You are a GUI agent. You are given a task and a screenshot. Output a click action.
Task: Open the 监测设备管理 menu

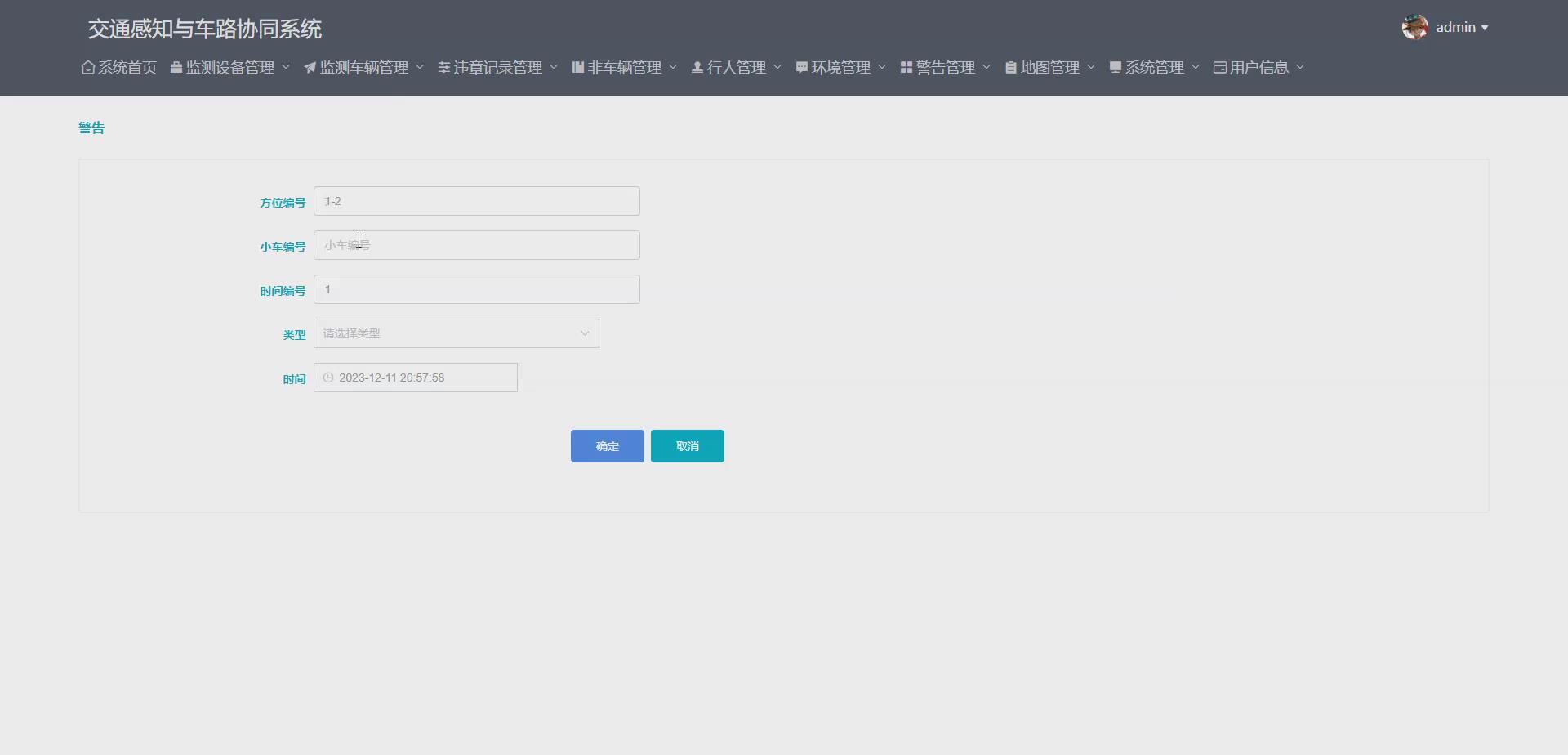(x=230, y=68)
